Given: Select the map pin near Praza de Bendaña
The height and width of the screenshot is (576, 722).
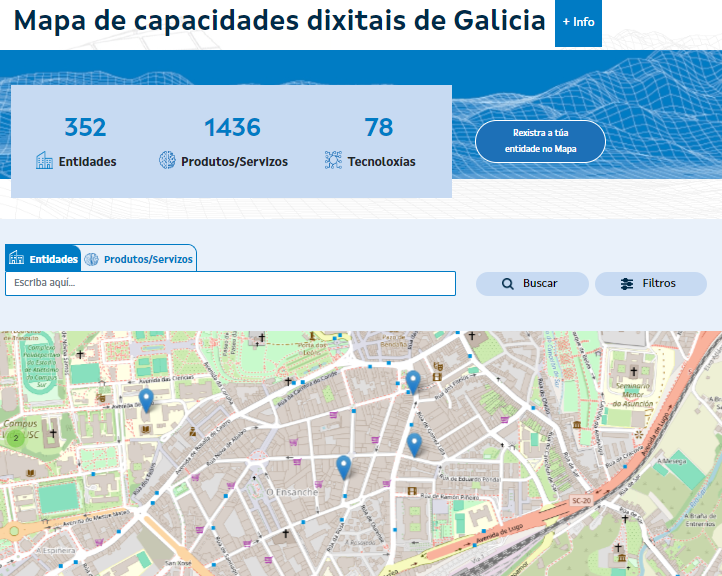Looking at the screenshot, I should point(413,383).
